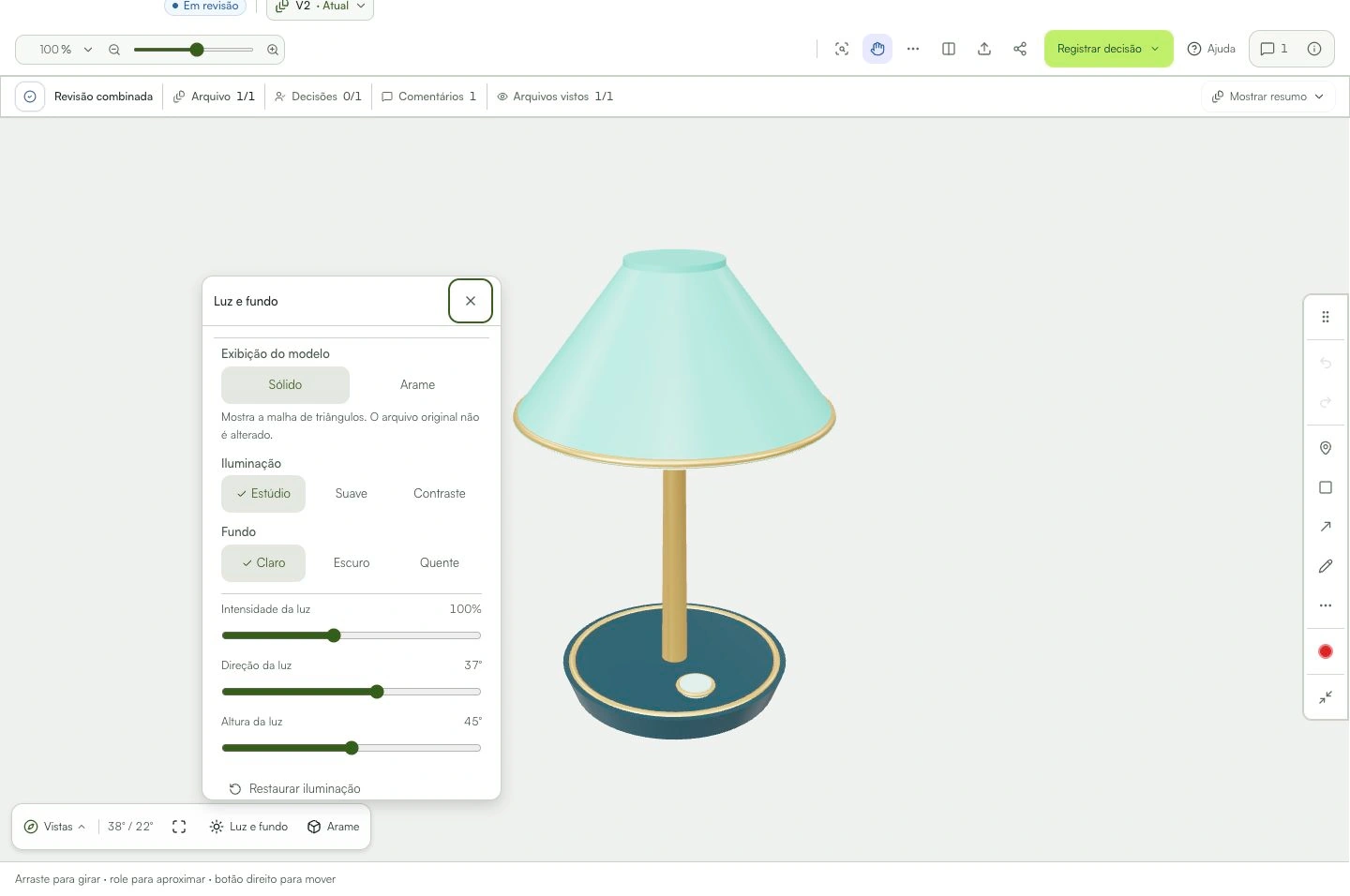Select the Sólido display mode

coord(285,385)
